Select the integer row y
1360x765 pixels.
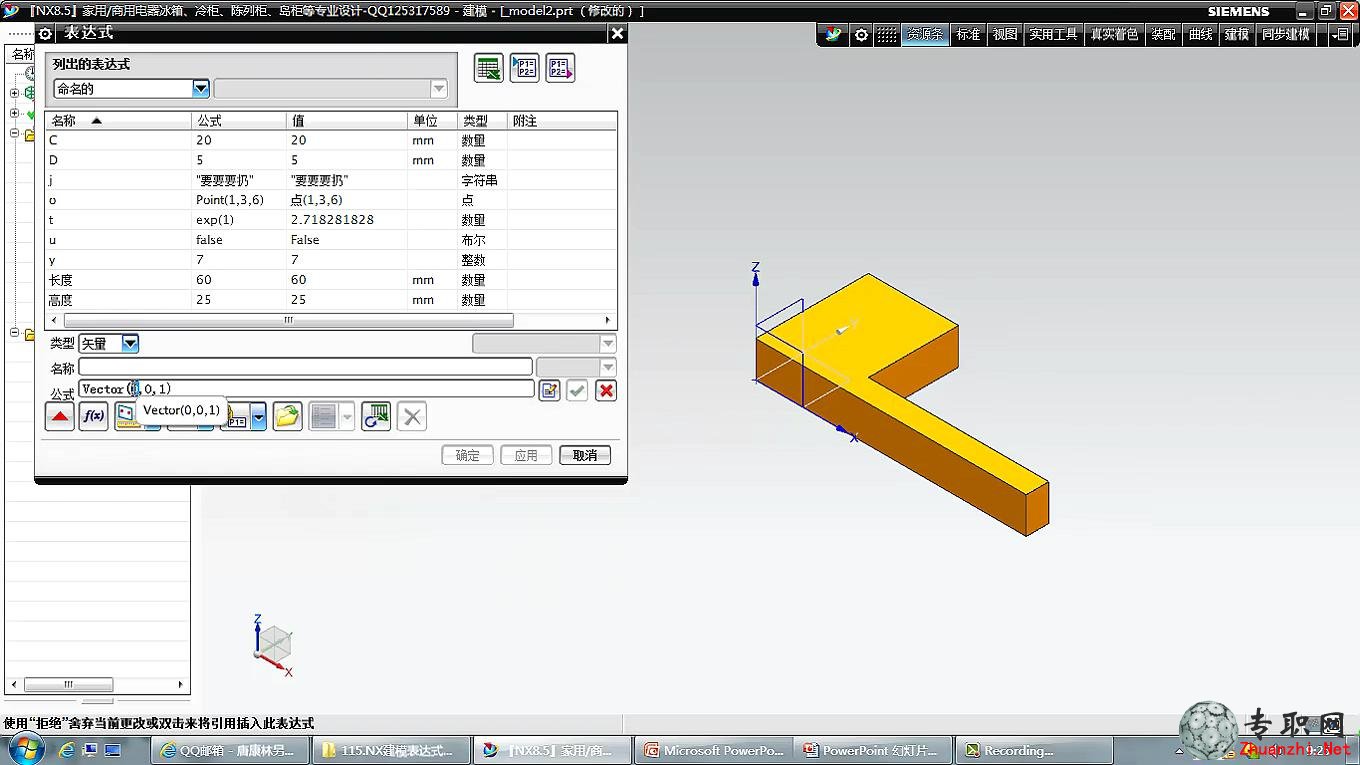(x=330, y=260)
